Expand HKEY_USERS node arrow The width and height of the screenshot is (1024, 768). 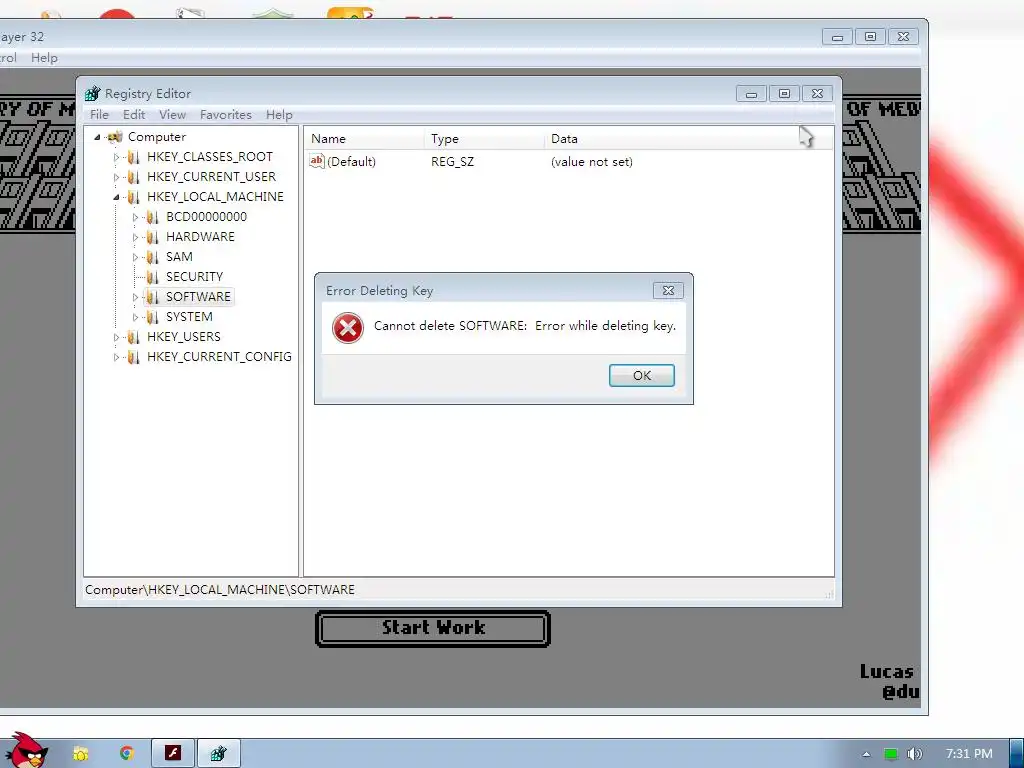pos(116,338)
